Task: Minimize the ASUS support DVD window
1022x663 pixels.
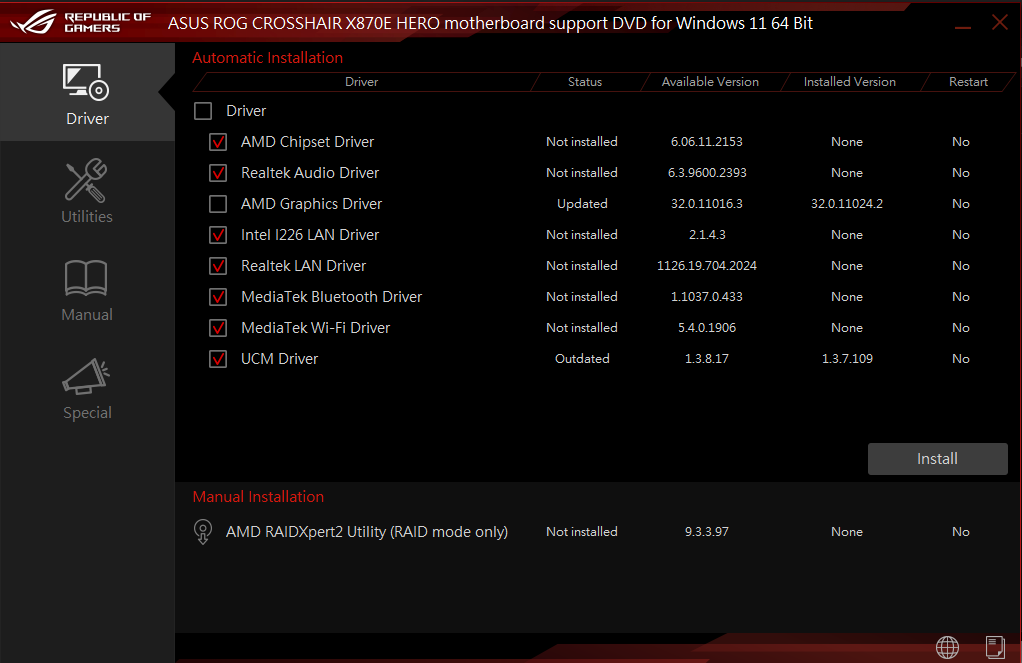Action: click(x=963, y=25)
